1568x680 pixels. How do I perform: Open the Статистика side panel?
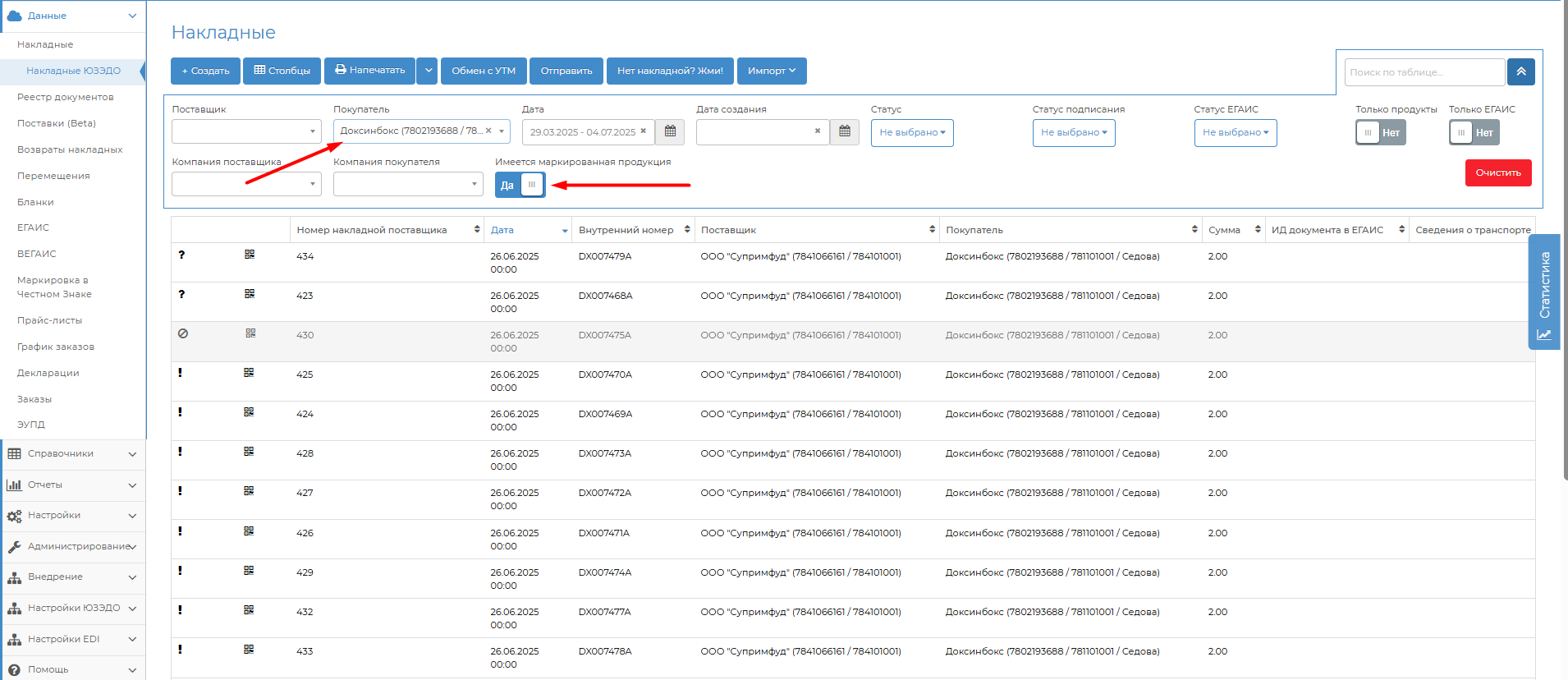click(x=1543, y=292)
